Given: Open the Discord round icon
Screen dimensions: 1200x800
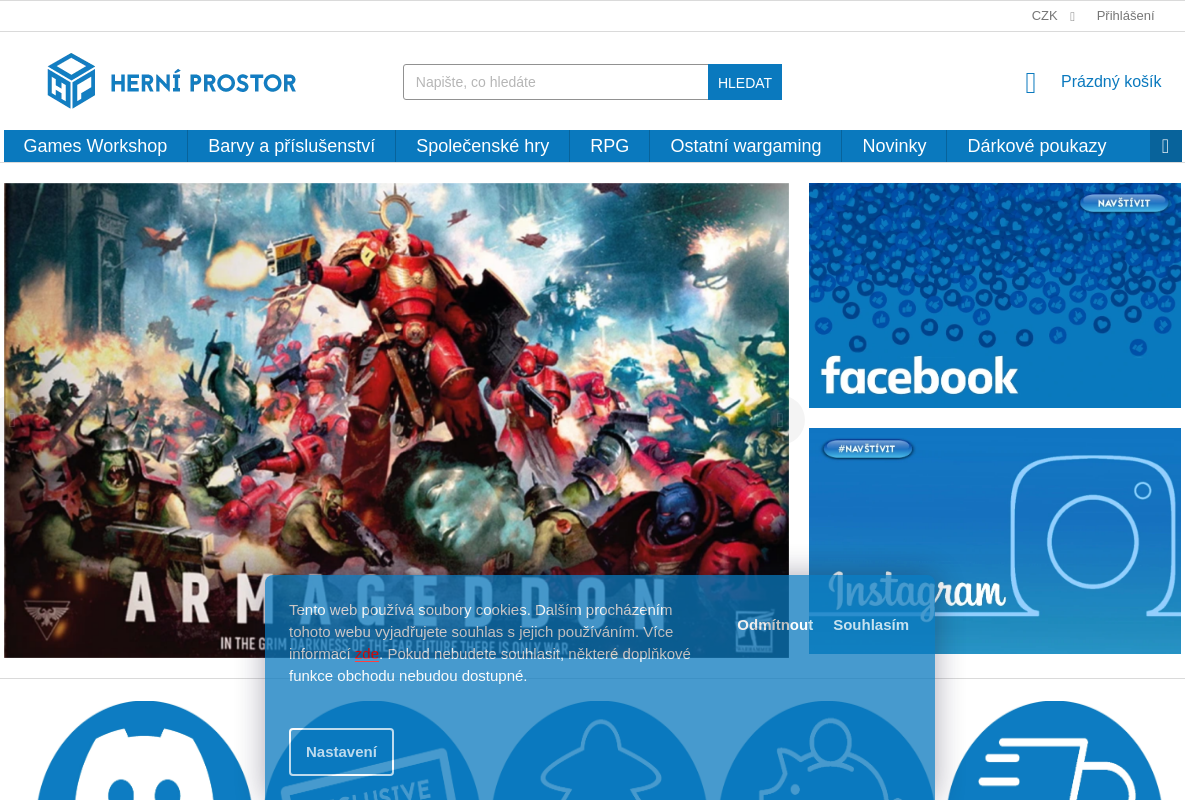Looking at the screenshot, I should (145, 751).
